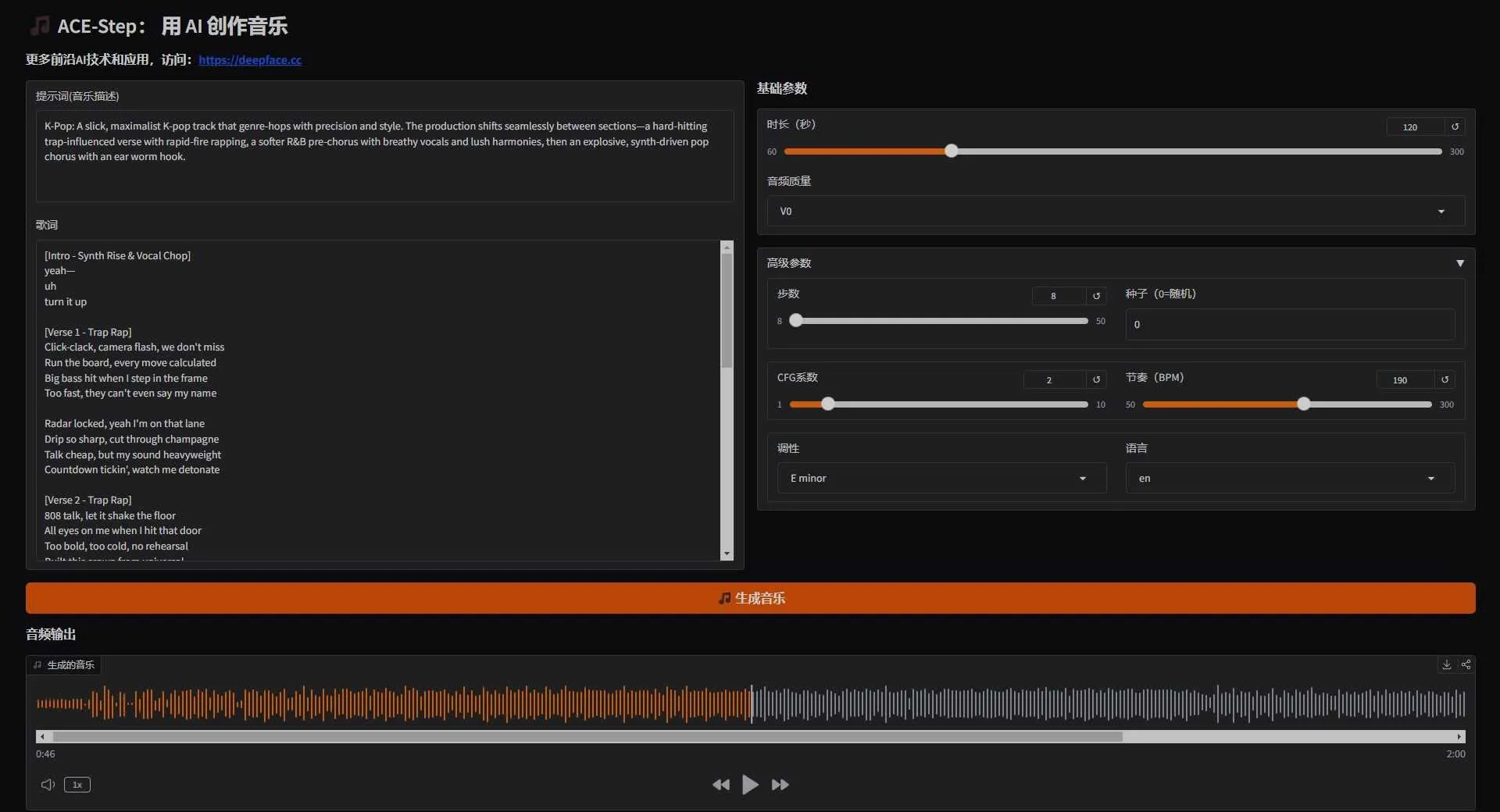Mute the audio volume
Screen dimensions: 1500x812
(48, 785)
